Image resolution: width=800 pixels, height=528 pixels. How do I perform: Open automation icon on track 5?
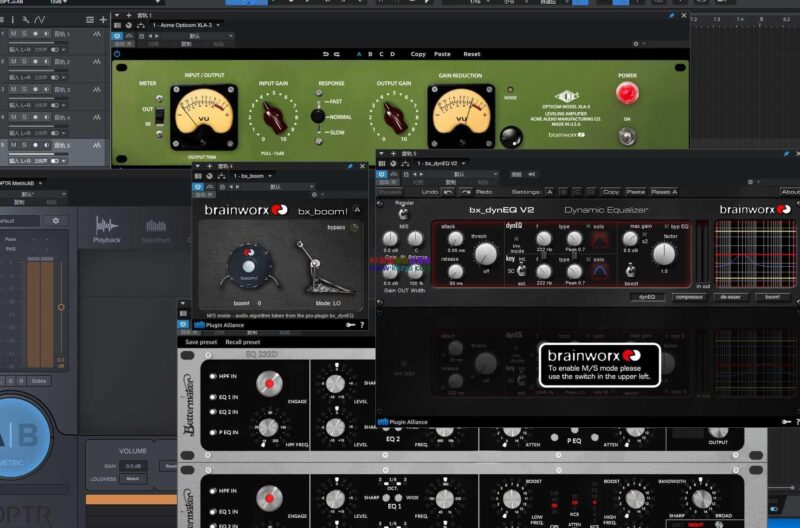click(97, 145)
